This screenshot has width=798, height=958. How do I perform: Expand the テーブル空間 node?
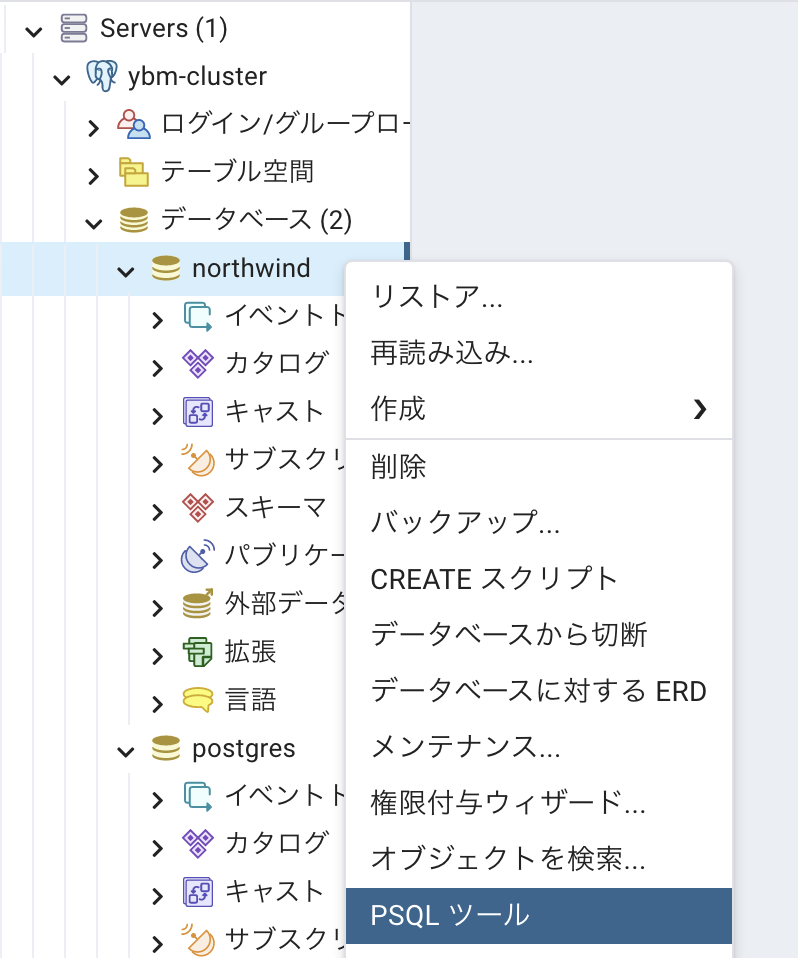click(x=93, y=176)
